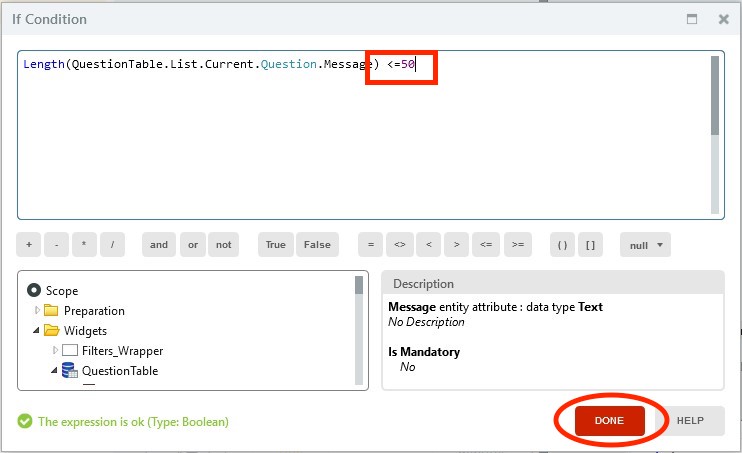The height and width of the screenshot is (453, 742).
Task: Insert the divide operator
Action: pyautogui.click(x=112, y=245)
